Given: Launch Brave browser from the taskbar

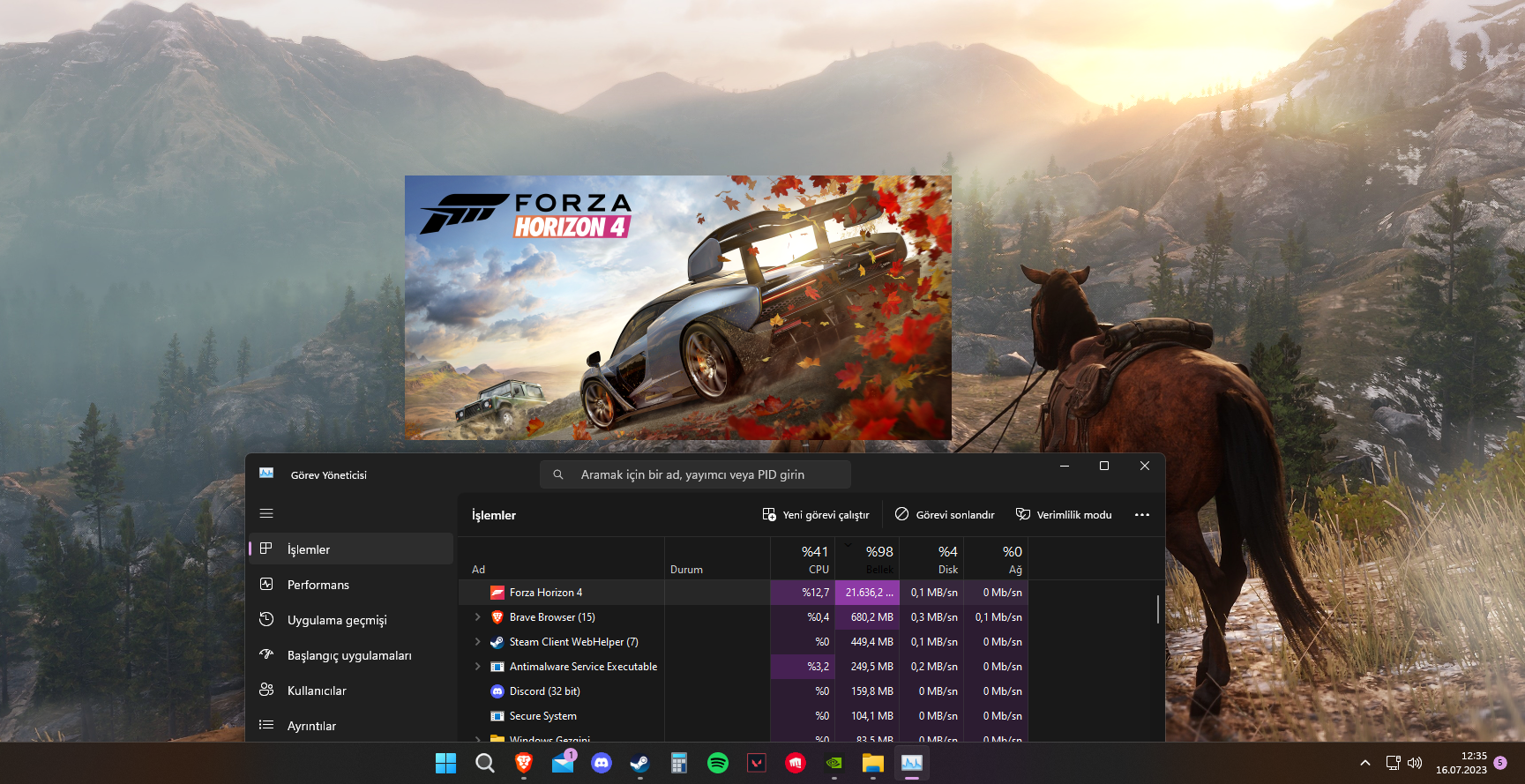Looking at the screenshot, I should click(524, 763).
